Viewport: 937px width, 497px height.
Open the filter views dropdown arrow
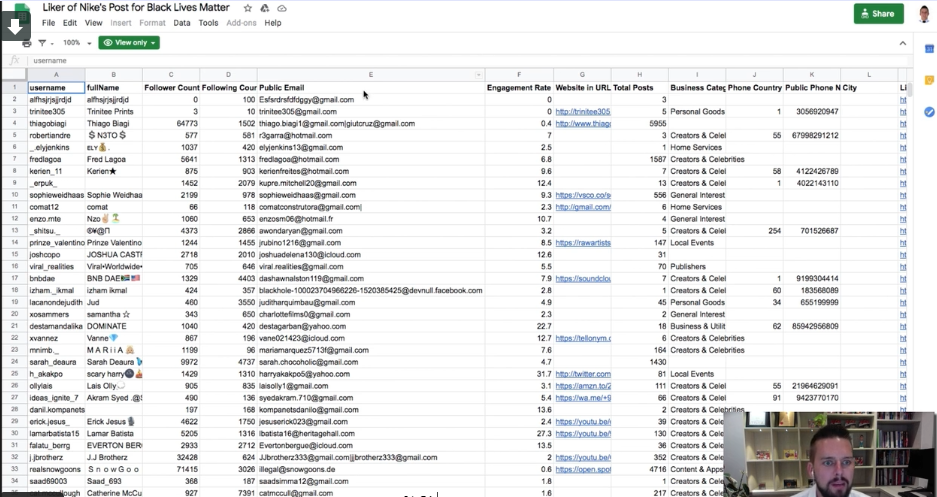[x=52, y=44]
